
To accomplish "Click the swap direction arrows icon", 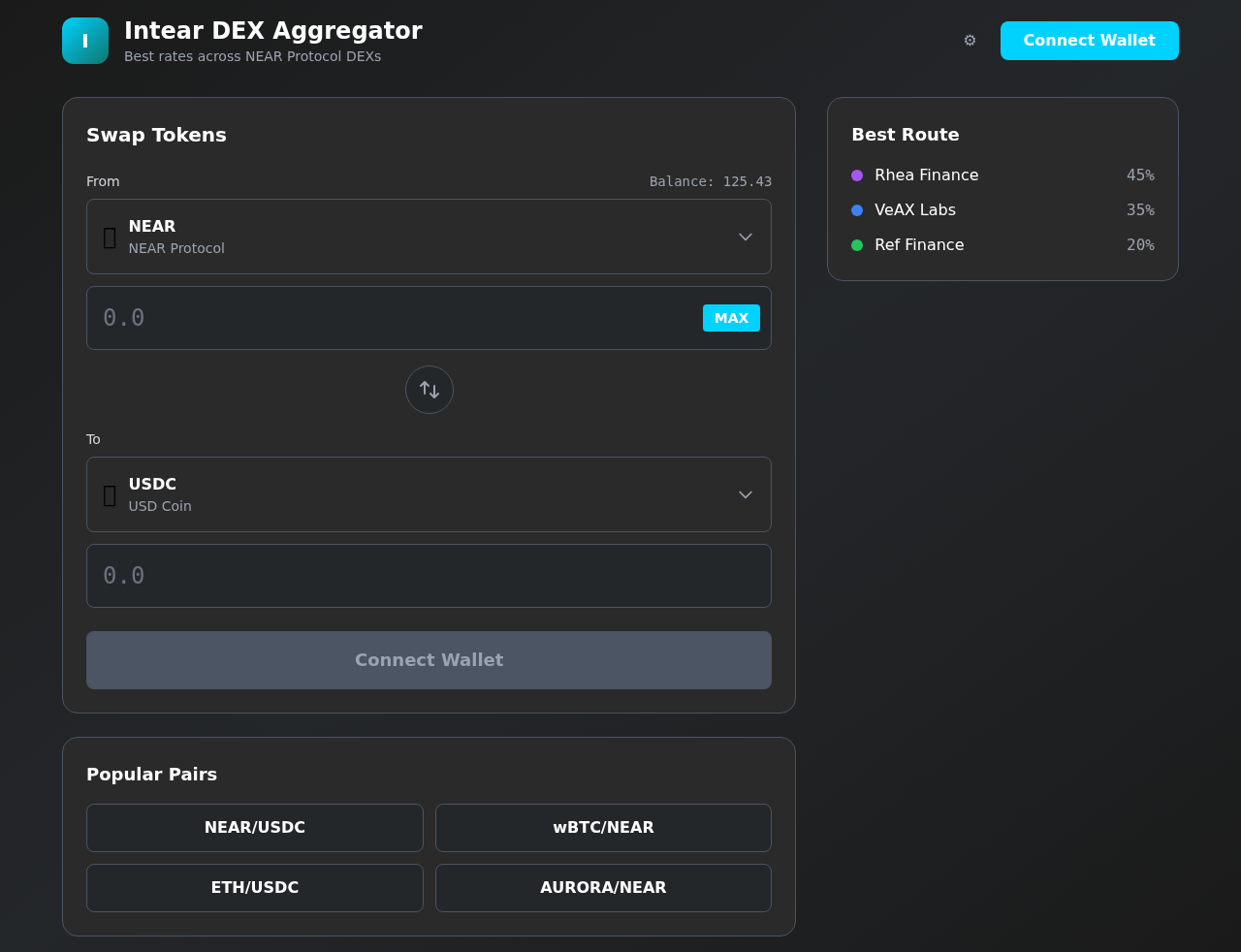I will [x=429, y=389].
